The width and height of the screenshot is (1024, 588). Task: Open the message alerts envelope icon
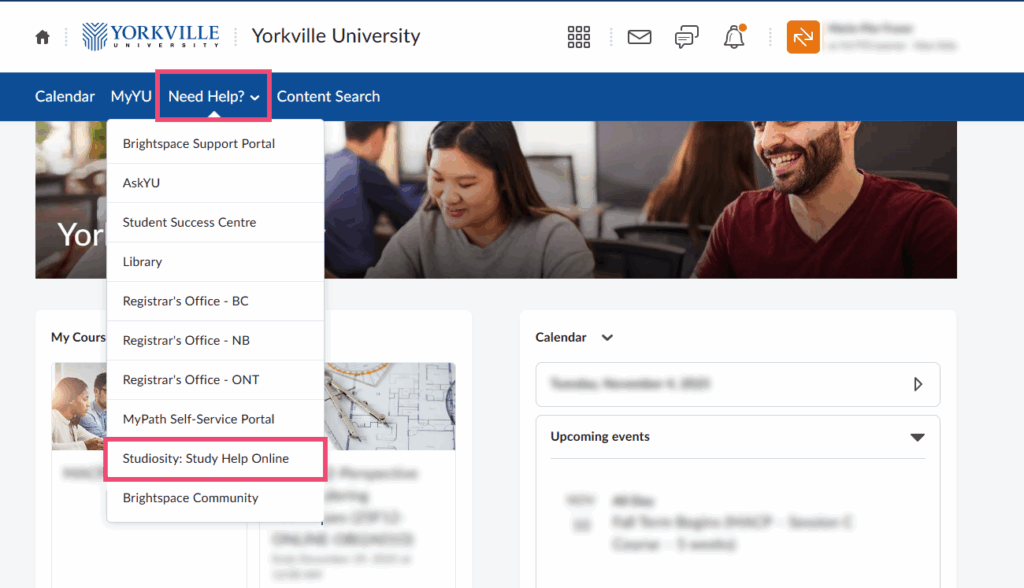pos(639,37)
